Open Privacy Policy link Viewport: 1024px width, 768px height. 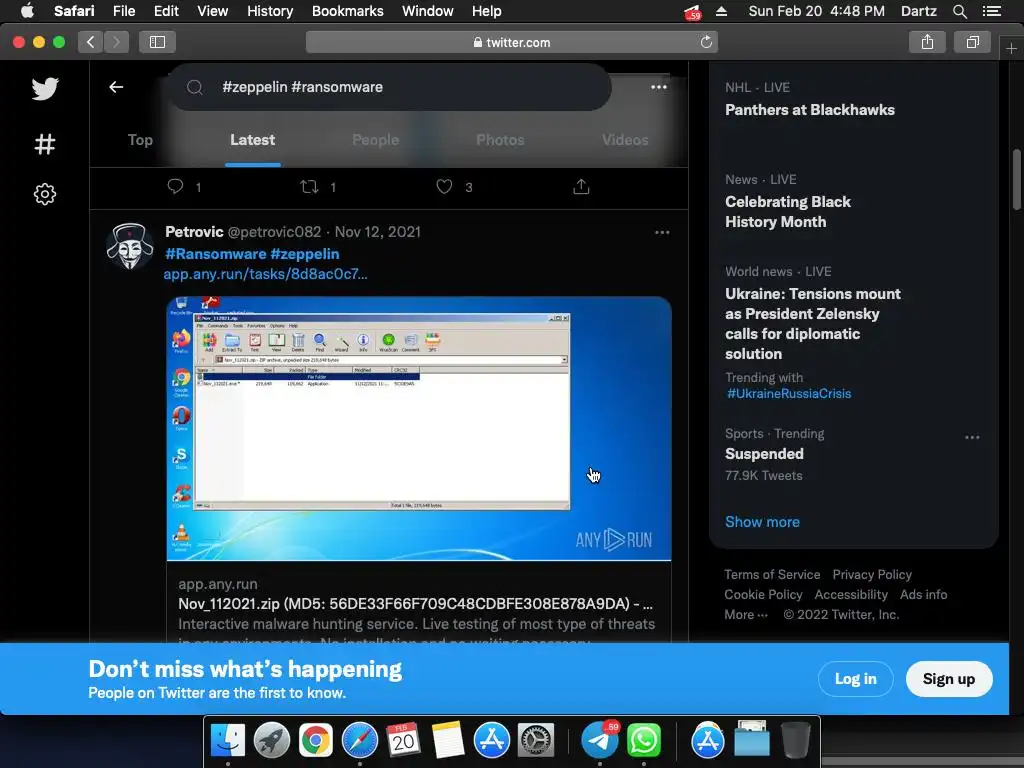tap(872, 575)
